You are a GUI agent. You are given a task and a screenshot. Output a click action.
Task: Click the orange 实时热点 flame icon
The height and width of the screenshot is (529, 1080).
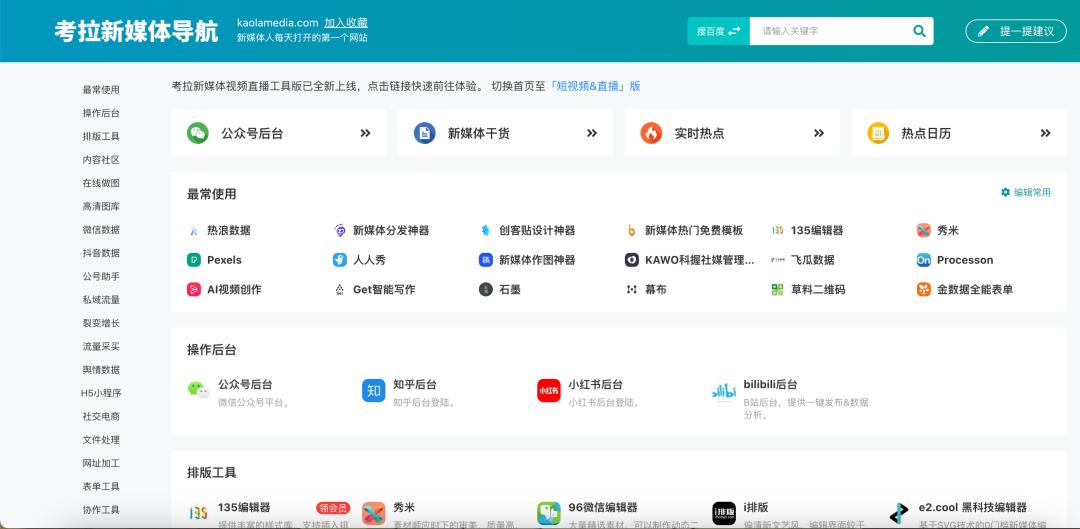pyautogui.click(x=651, y=133)
